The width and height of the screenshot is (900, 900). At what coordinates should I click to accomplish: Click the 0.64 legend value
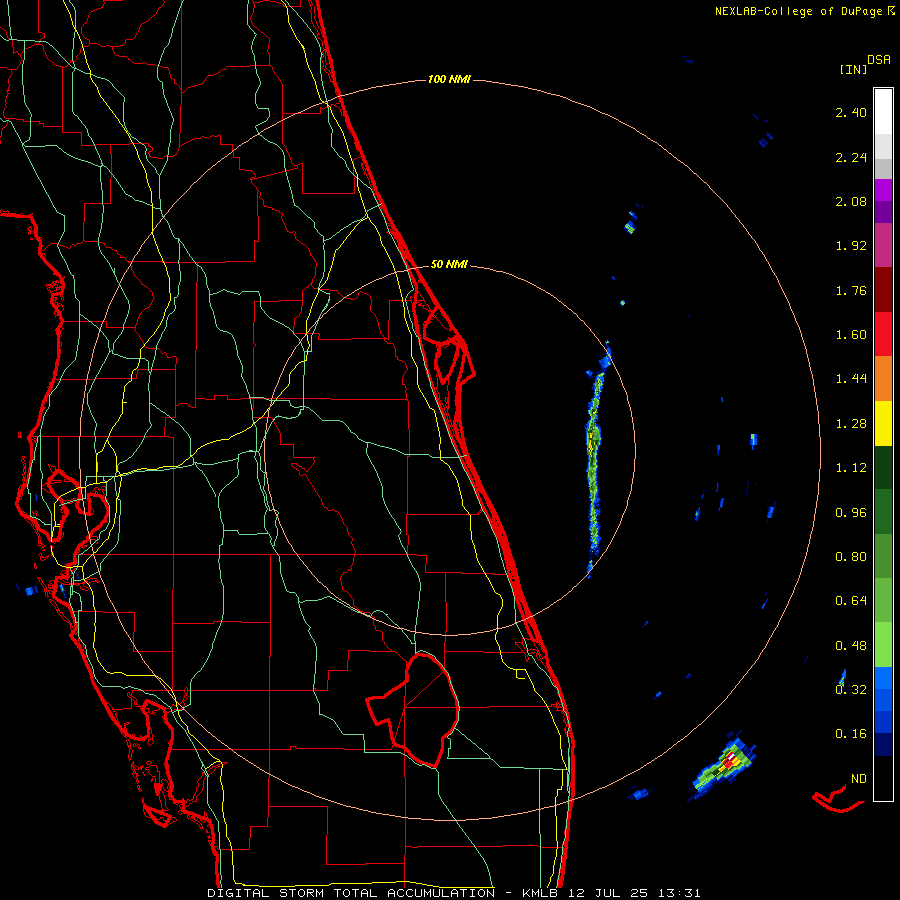[851, 601]
